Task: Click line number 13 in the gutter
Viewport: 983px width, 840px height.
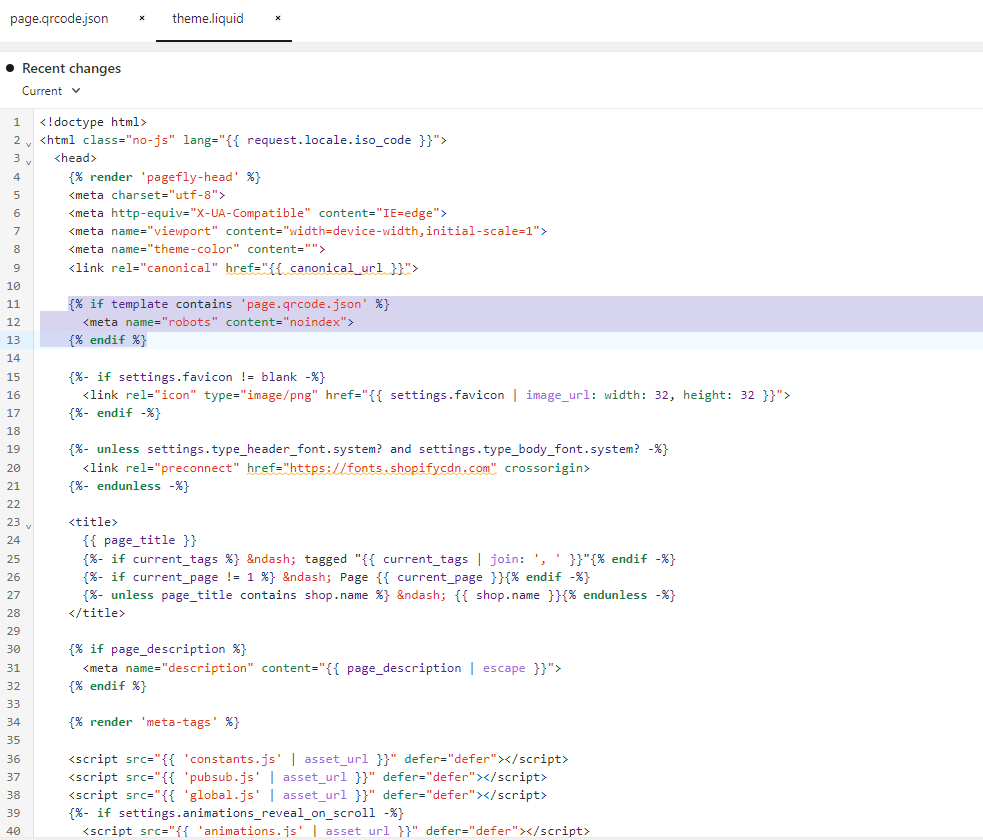Action: pyautogui.click(x=13, y=340)
